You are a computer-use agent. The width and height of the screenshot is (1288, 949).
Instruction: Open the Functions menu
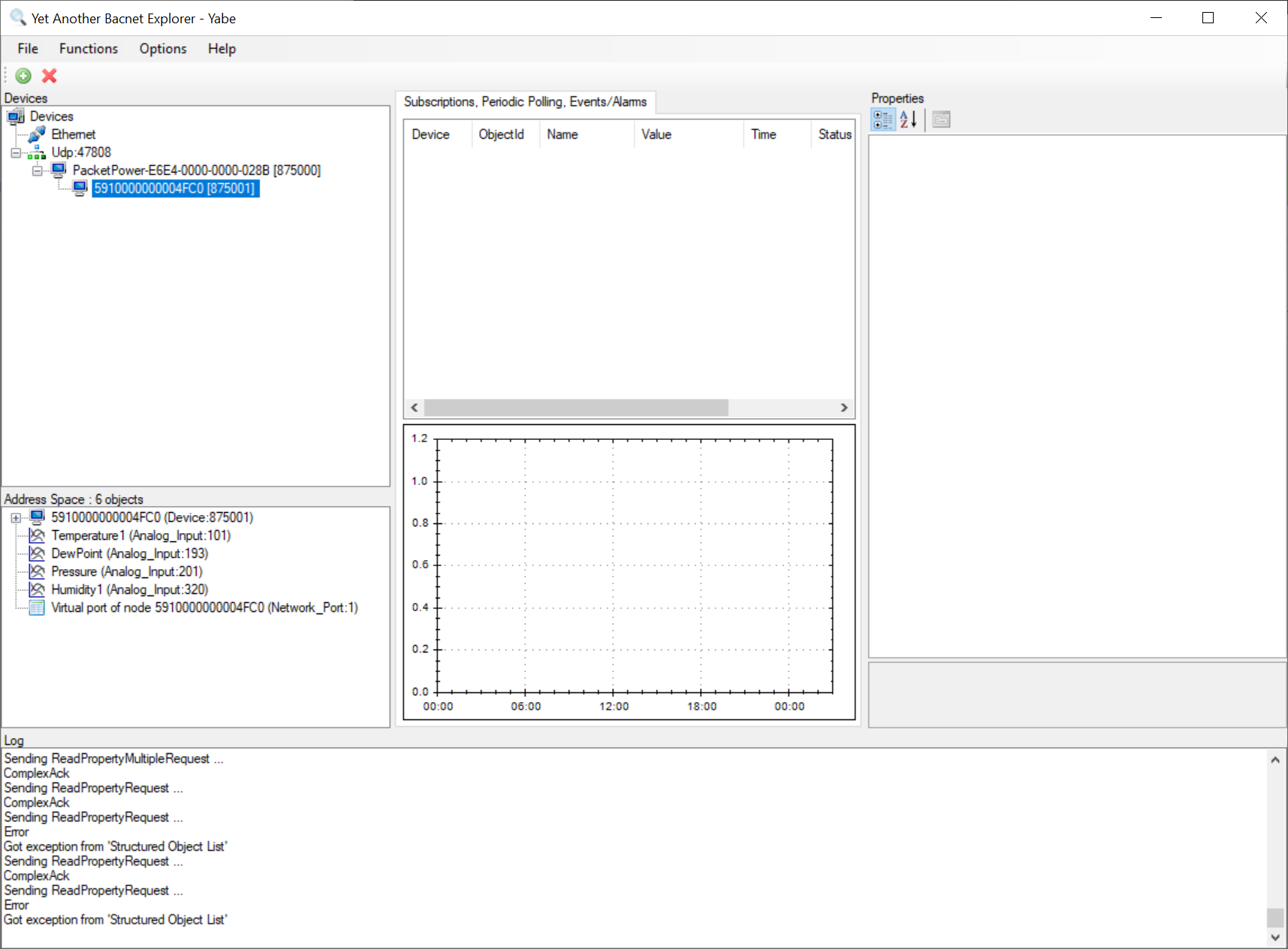tap(89, 49)
